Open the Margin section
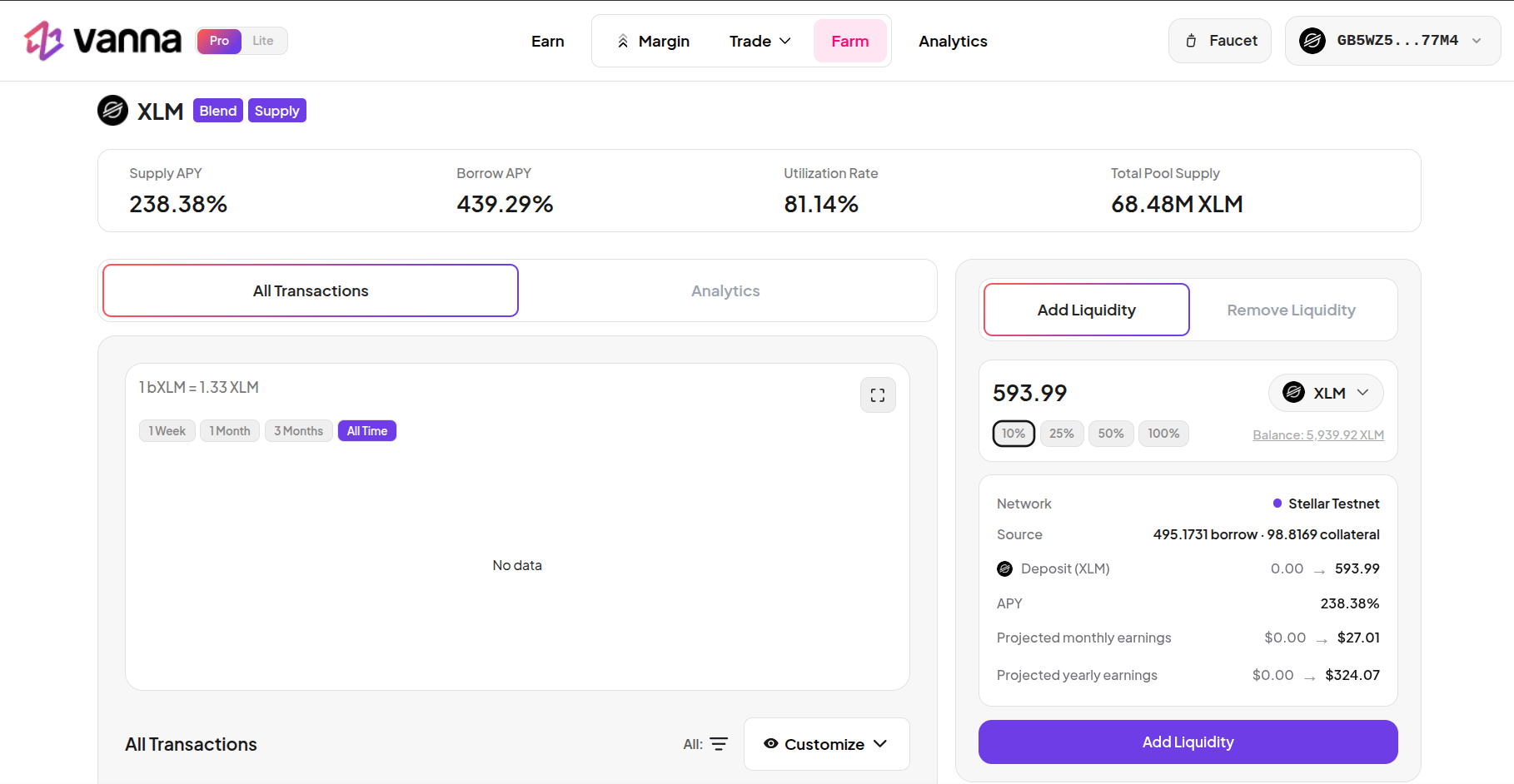Viewport: 1514px width, 784px height. point(653,41)
